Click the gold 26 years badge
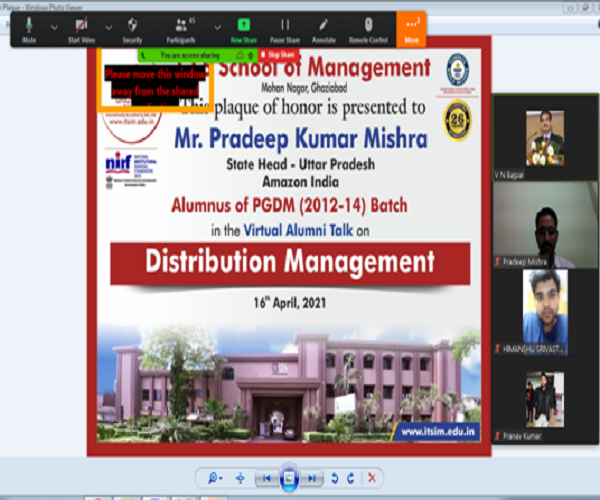Image resolution: width=600 pixels, height=500 pixels. pyautogui.click(x=457, y=121)
